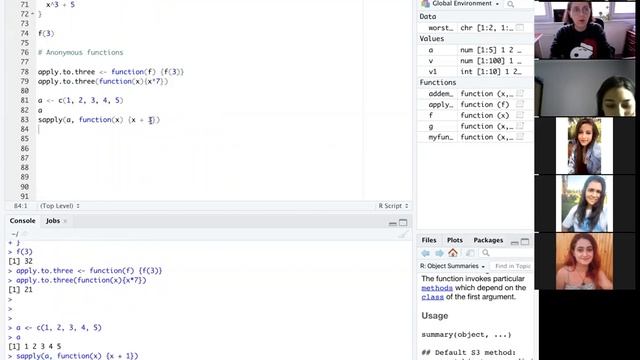The height and width of the screenshot is (360, 640).
Task: Click the 84:1 cursor position indicator
Action: click(20, 206)
